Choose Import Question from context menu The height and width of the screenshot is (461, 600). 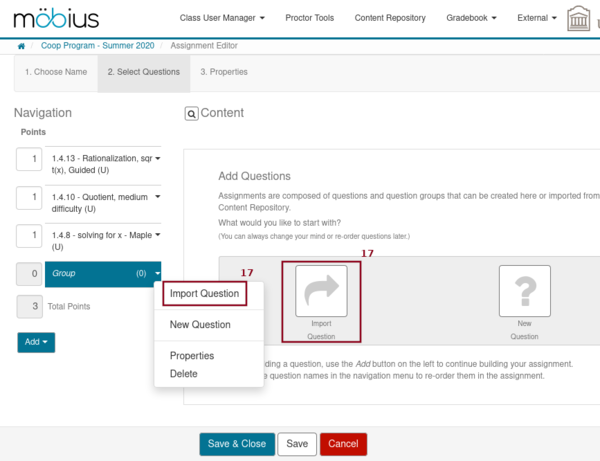pyautogui.click(x=204, y=293)
